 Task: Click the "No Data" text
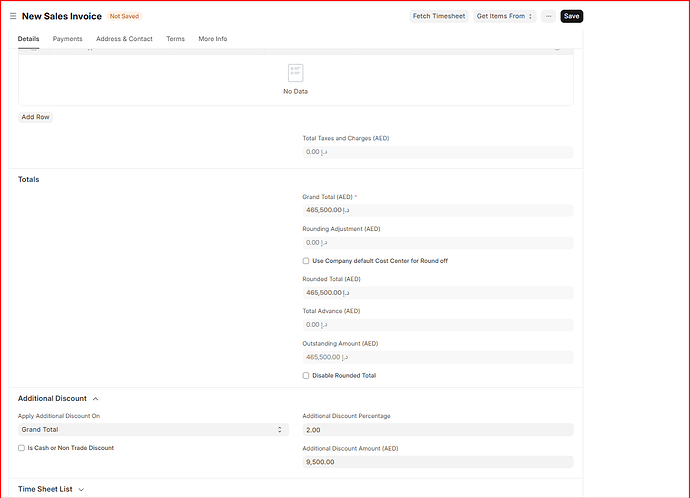coord(295,92)
